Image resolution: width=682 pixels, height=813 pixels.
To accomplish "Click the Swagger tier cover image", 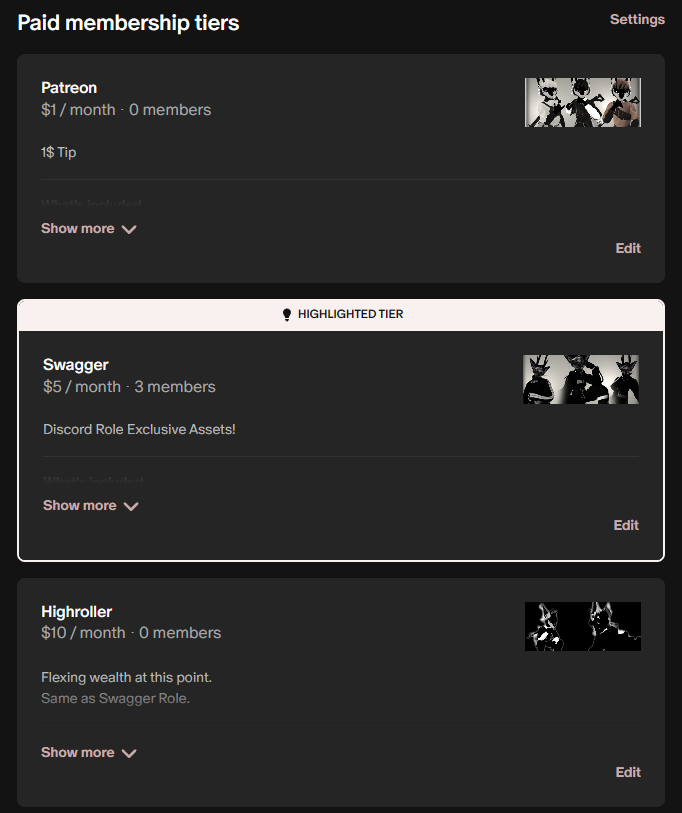I will pyautogui.click(x=580, y=380).
